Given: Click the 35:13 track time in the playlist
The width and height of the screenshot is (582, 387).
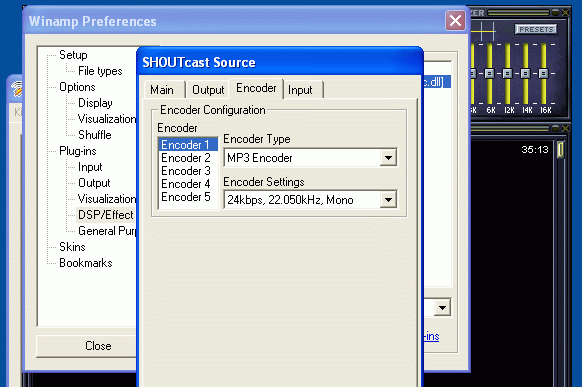Looking at the screenshot, I should tap(535, 150).
